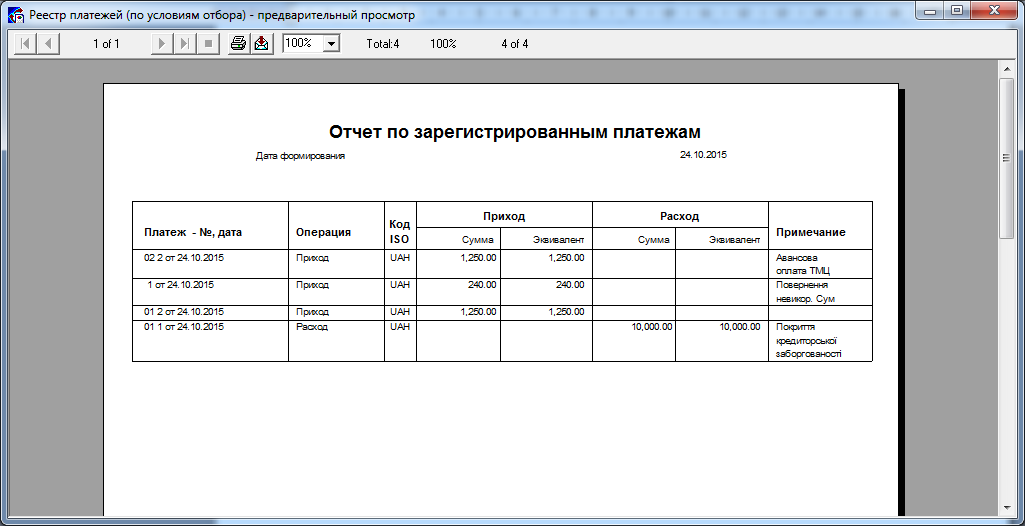Go to first page of report
Screen dimensions: 1025x526
point(25,44)
